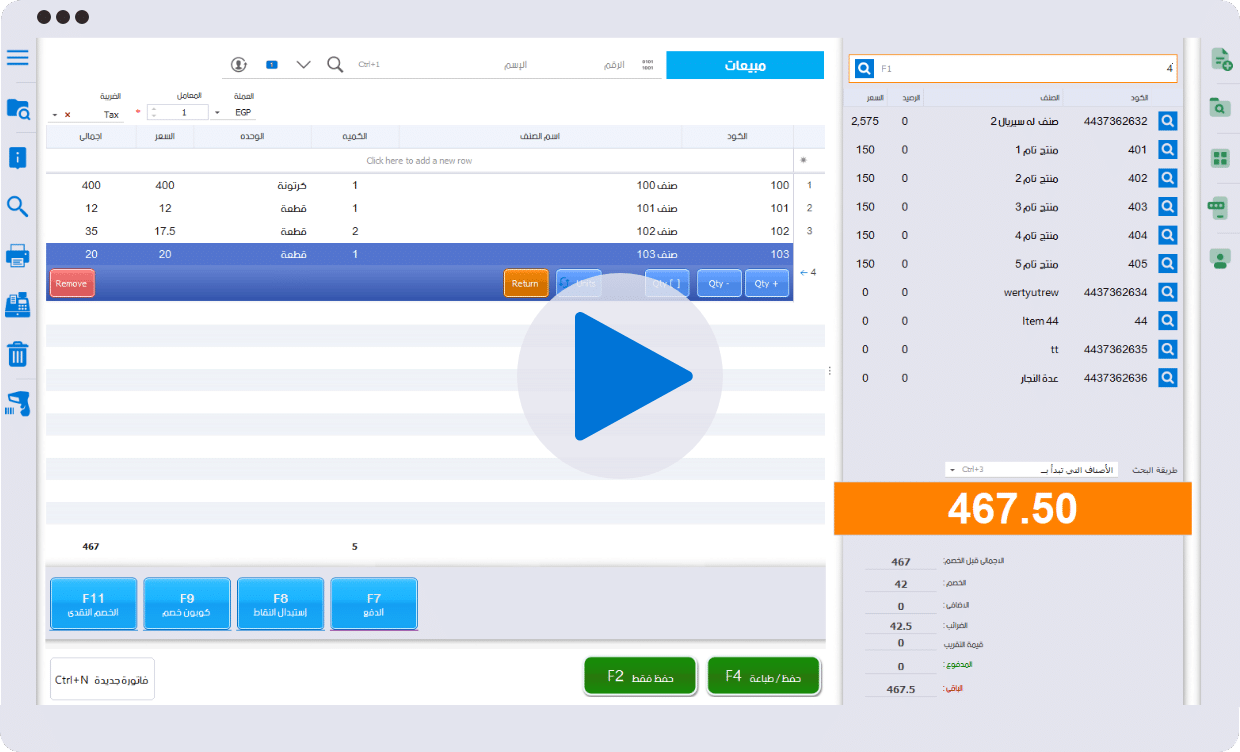
Task: Play the video overlay
Action: 620,376
